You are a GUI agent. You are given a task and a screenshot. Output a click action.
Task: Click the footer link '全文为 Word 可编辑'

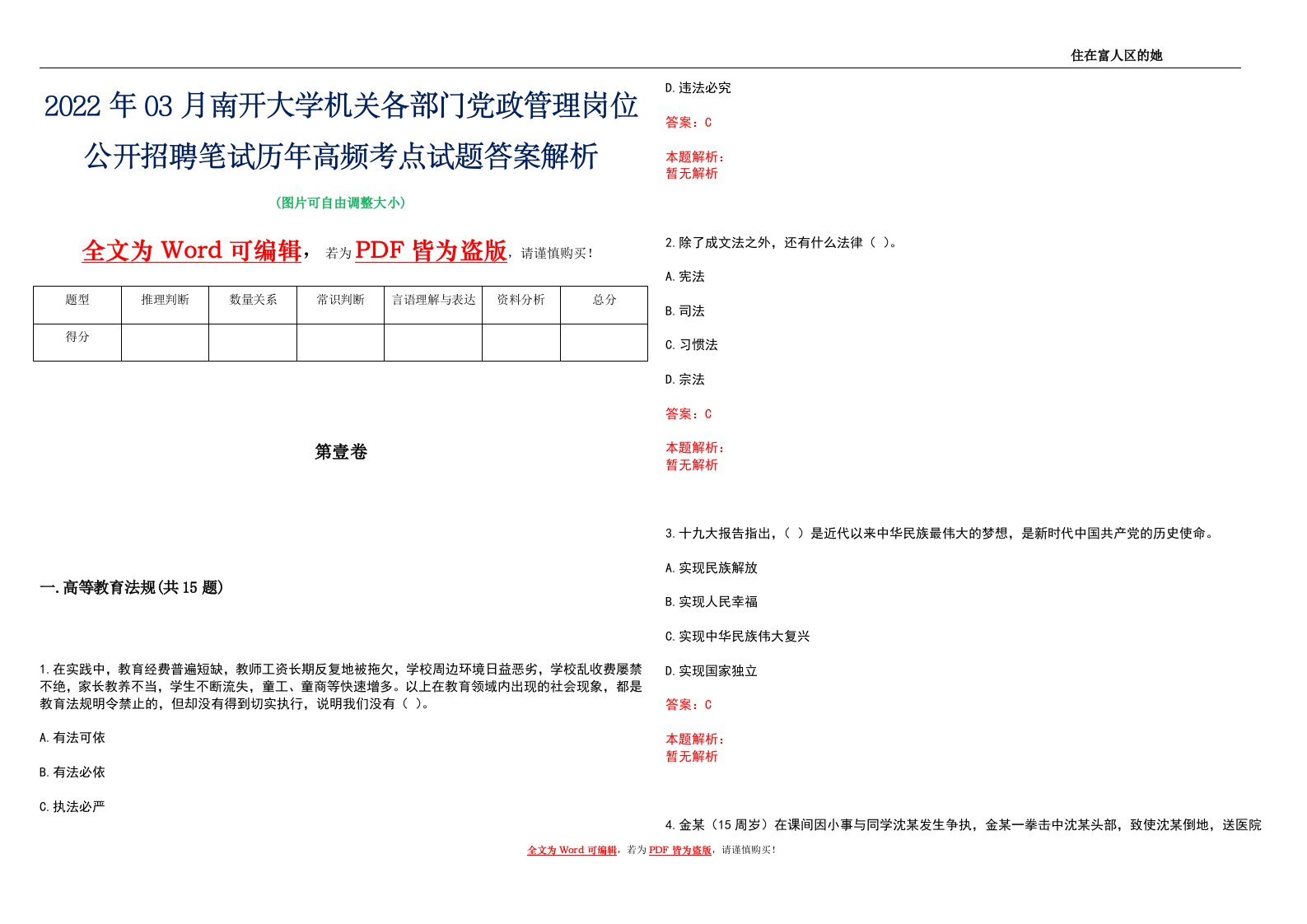[x=572, y=850]
